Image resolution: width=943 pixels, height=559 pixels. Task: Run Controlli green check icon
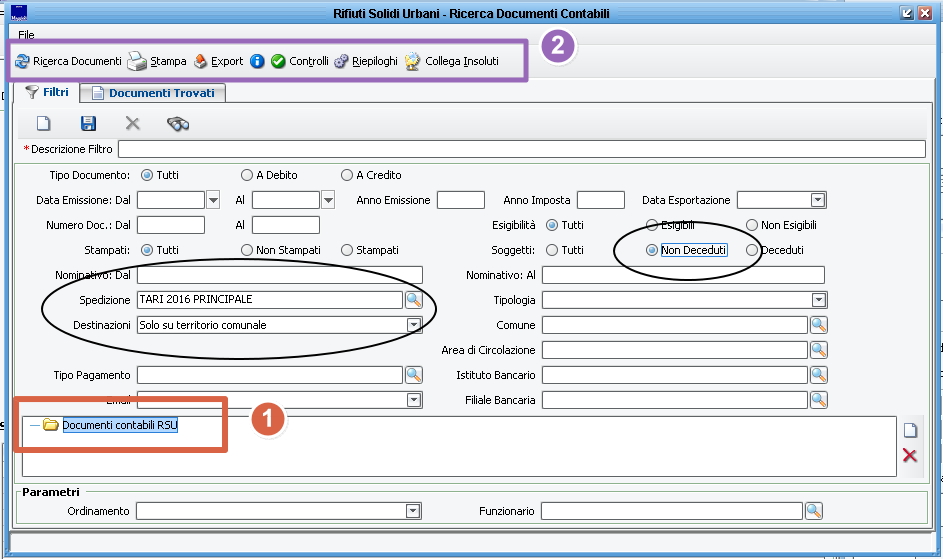278,61
